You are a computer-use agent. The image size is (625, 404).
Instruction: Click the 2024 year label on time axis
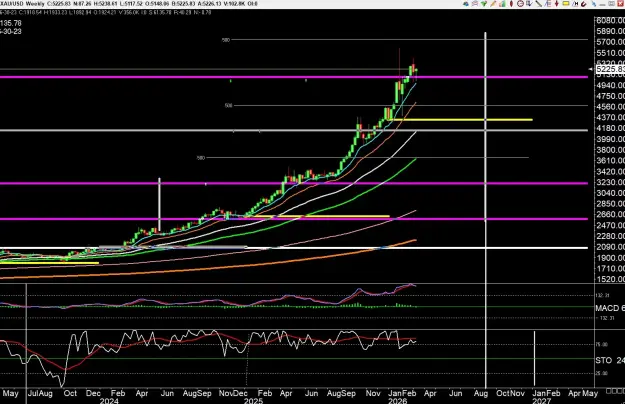[109, 400]
